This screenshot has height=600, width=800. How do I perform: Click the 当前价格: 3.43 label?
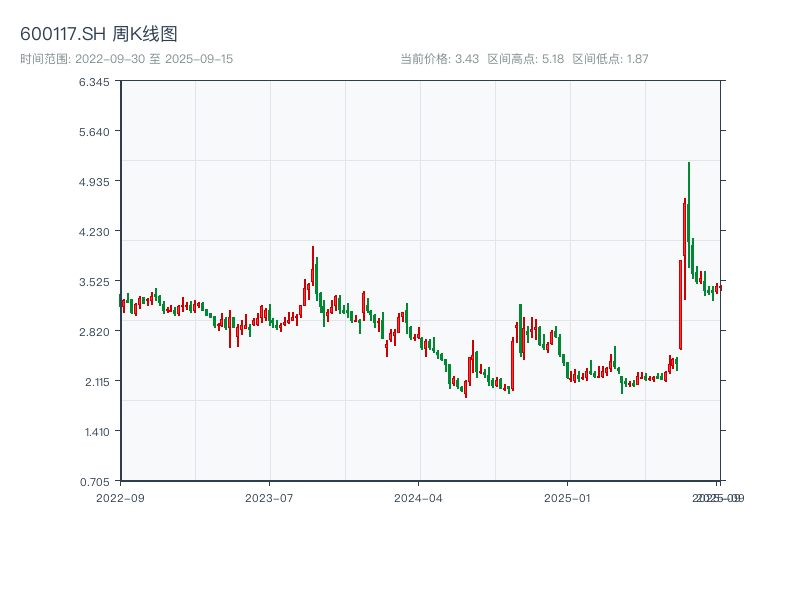coord(439,59)
